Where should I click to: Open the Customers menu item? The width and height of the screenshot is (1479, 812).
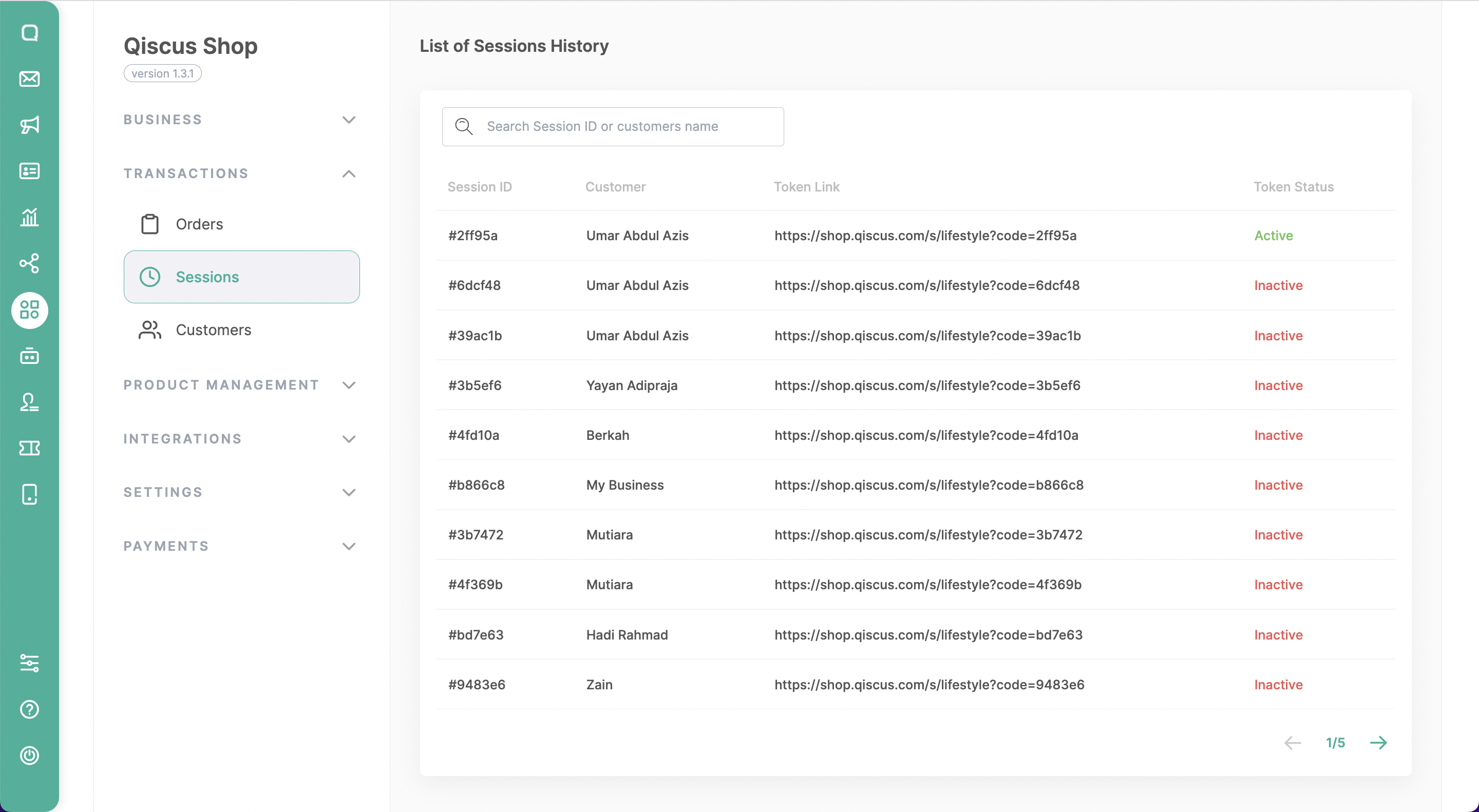[213, 330]
